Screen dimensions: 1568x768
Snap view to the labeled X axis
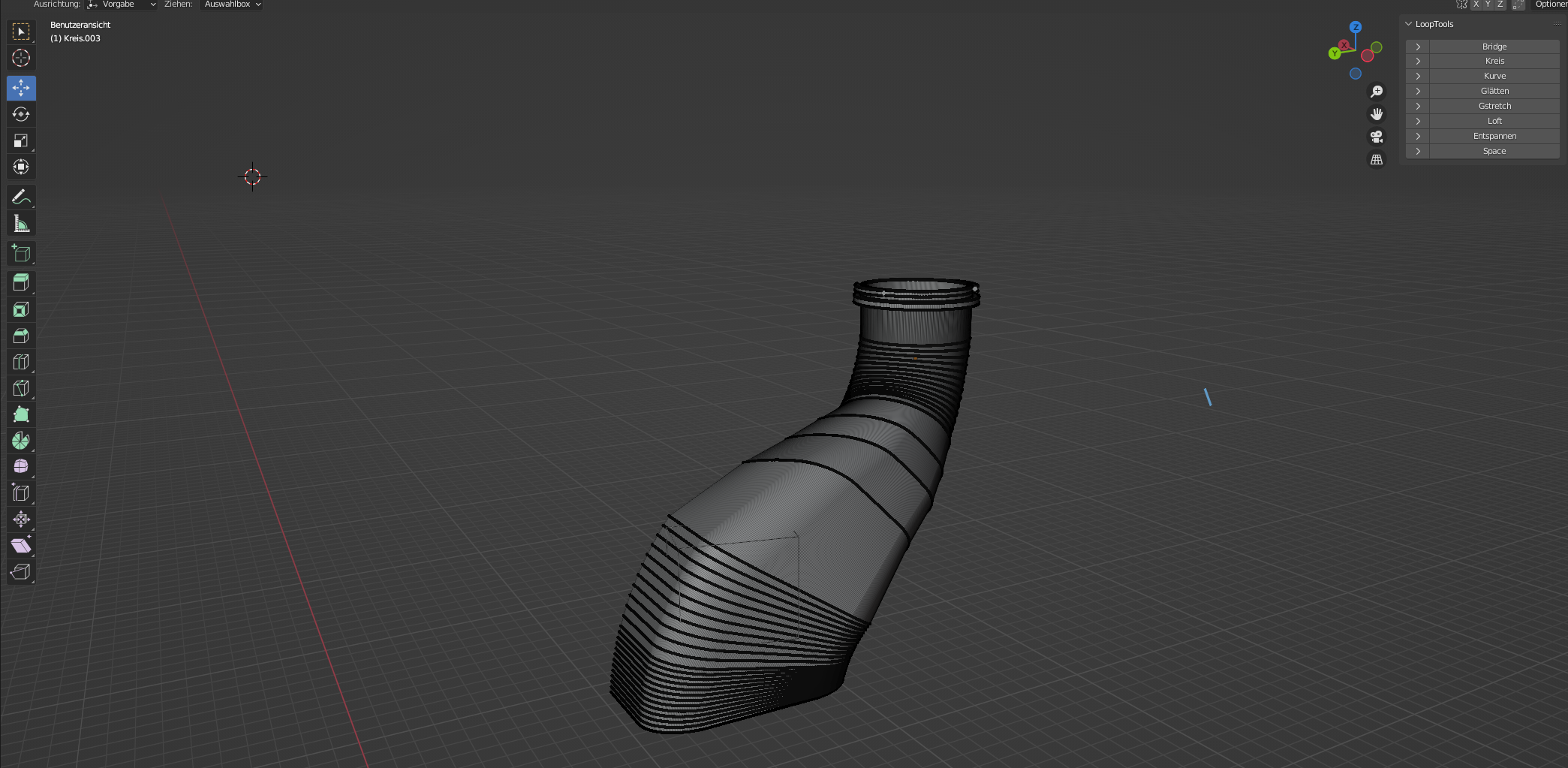1344,45
